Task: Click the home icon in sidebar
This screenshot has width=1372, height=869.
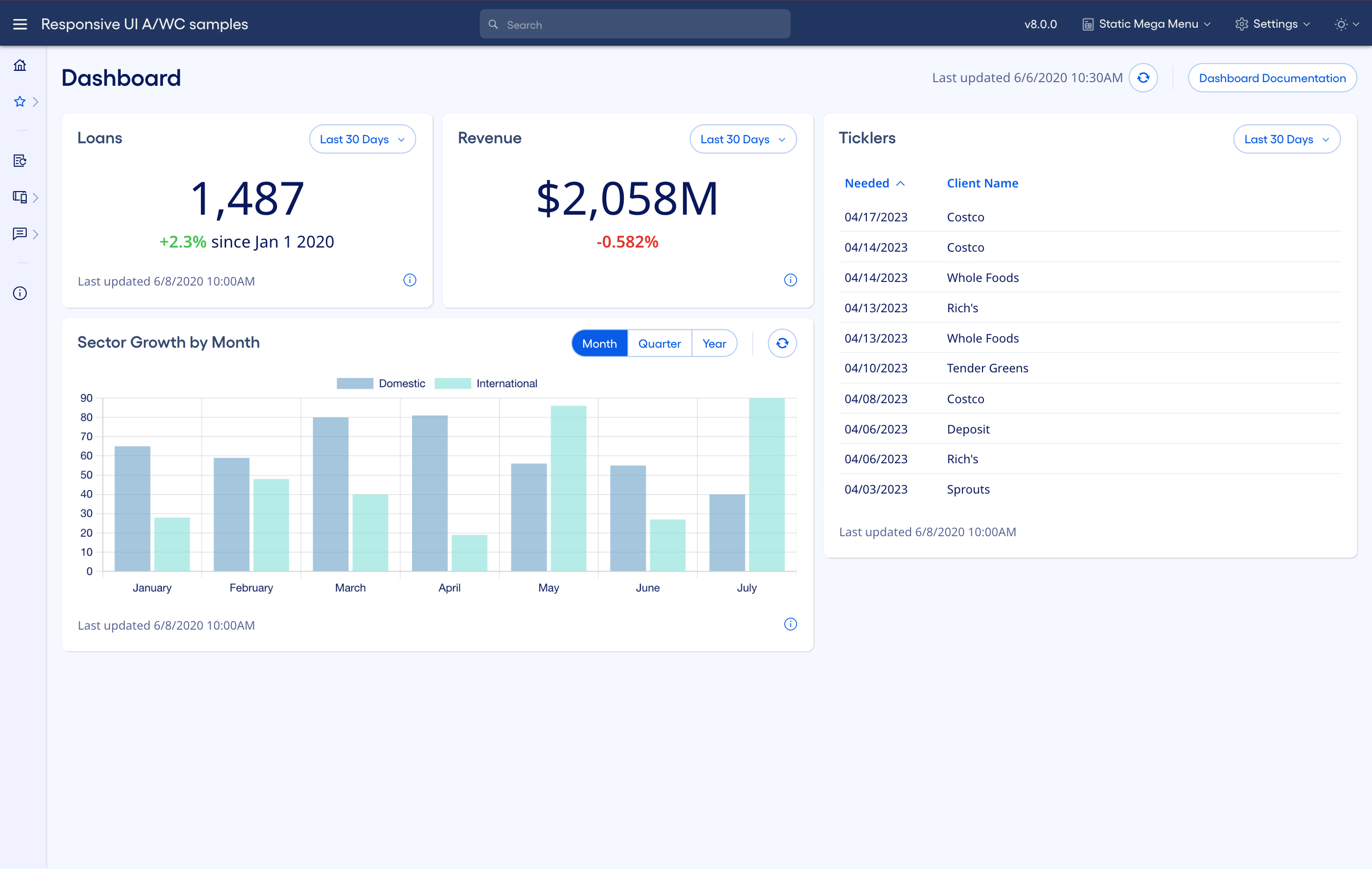Action: click(20, 66)
